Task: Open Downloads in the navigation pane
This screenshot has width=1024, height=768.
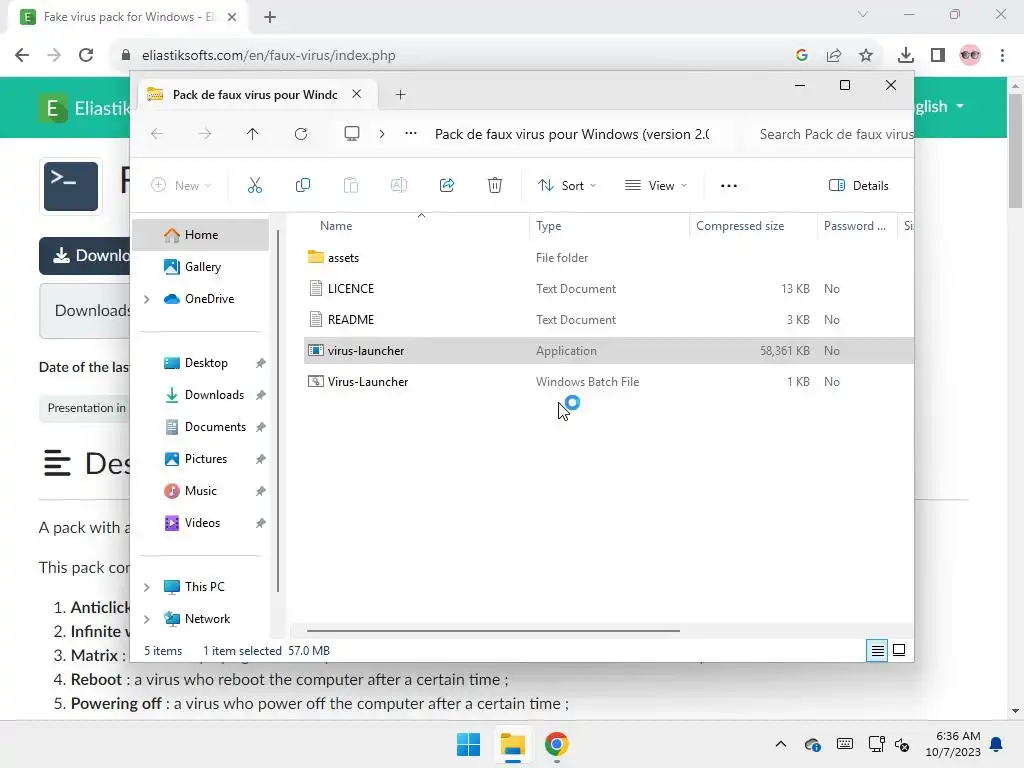Action: point(200,395)
